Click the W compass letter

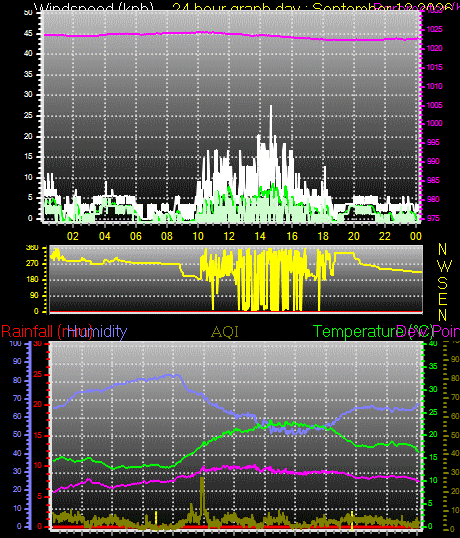tap(445, 266)
